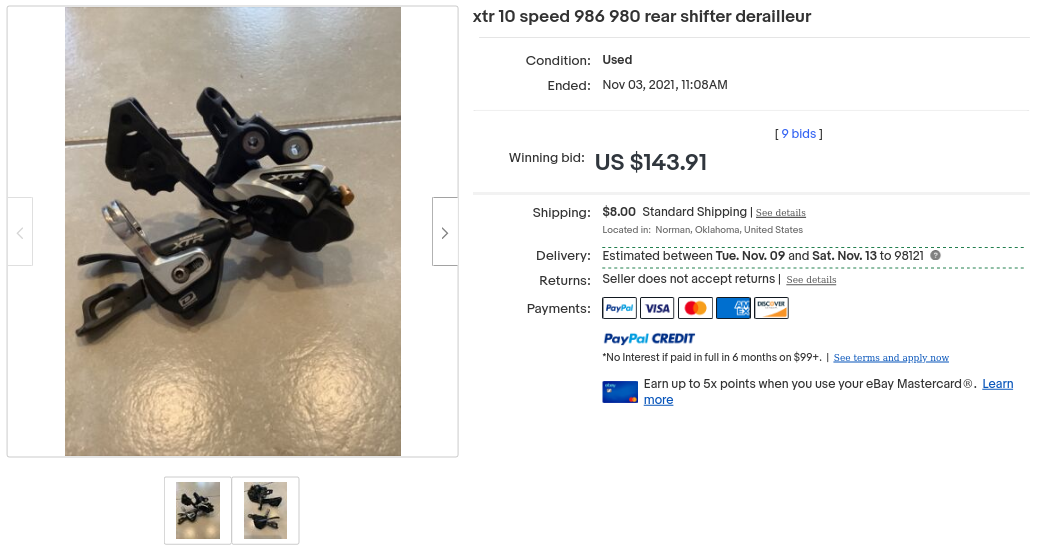
Task: Click the eBay Mastercard card image
Action: [x=620, y=391]
